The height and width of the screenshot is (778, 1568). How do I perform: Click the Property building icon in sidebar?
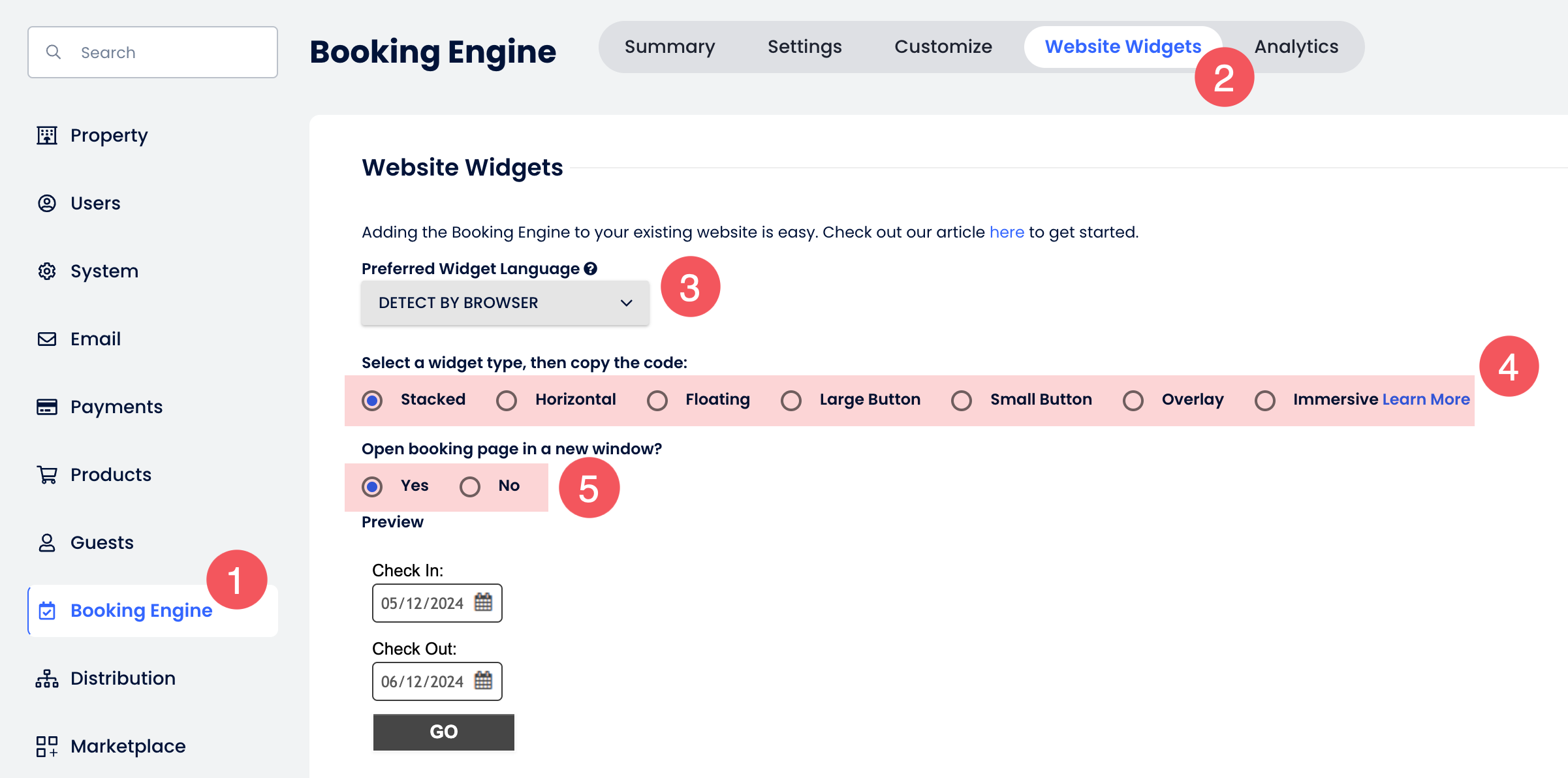pyautogui.click(x=47, y=135)
